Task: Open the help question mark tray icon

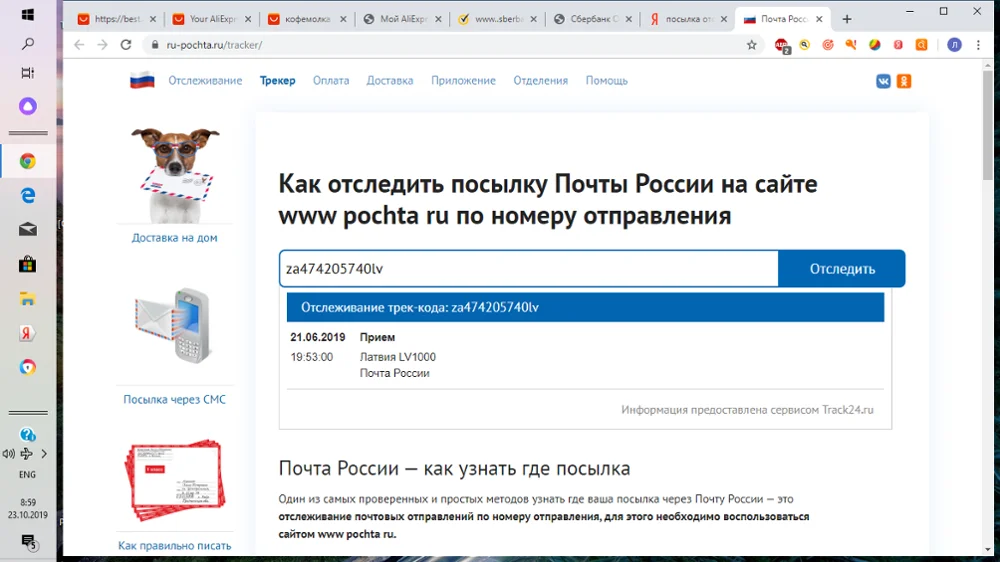Action: tap(27, 434)
